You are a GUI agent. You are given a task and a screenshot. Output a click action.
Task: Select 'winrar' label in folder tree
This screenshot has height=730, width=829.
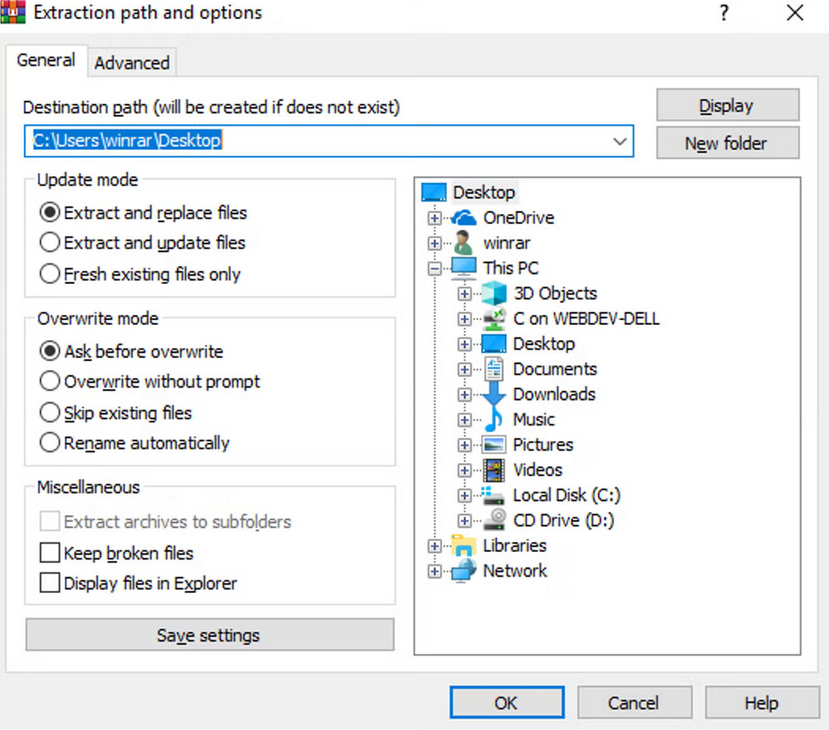(506, 243)
